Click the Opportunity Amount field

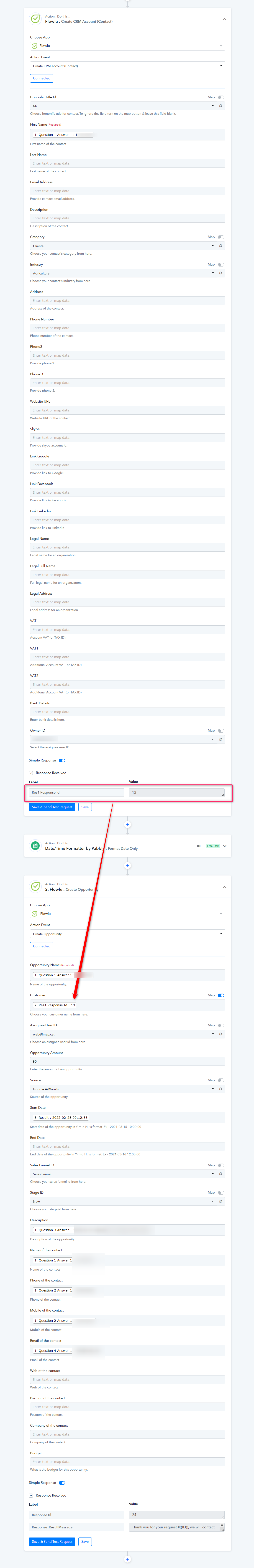pyautogui.click(x=127, y=1062)
